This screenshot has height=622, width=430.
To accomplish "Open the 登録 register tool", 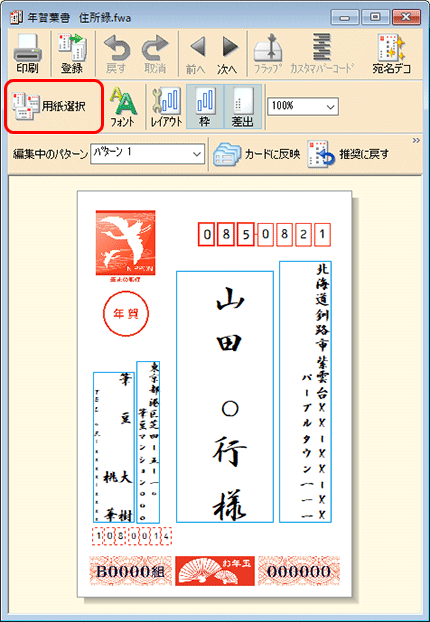I will 72,54.
